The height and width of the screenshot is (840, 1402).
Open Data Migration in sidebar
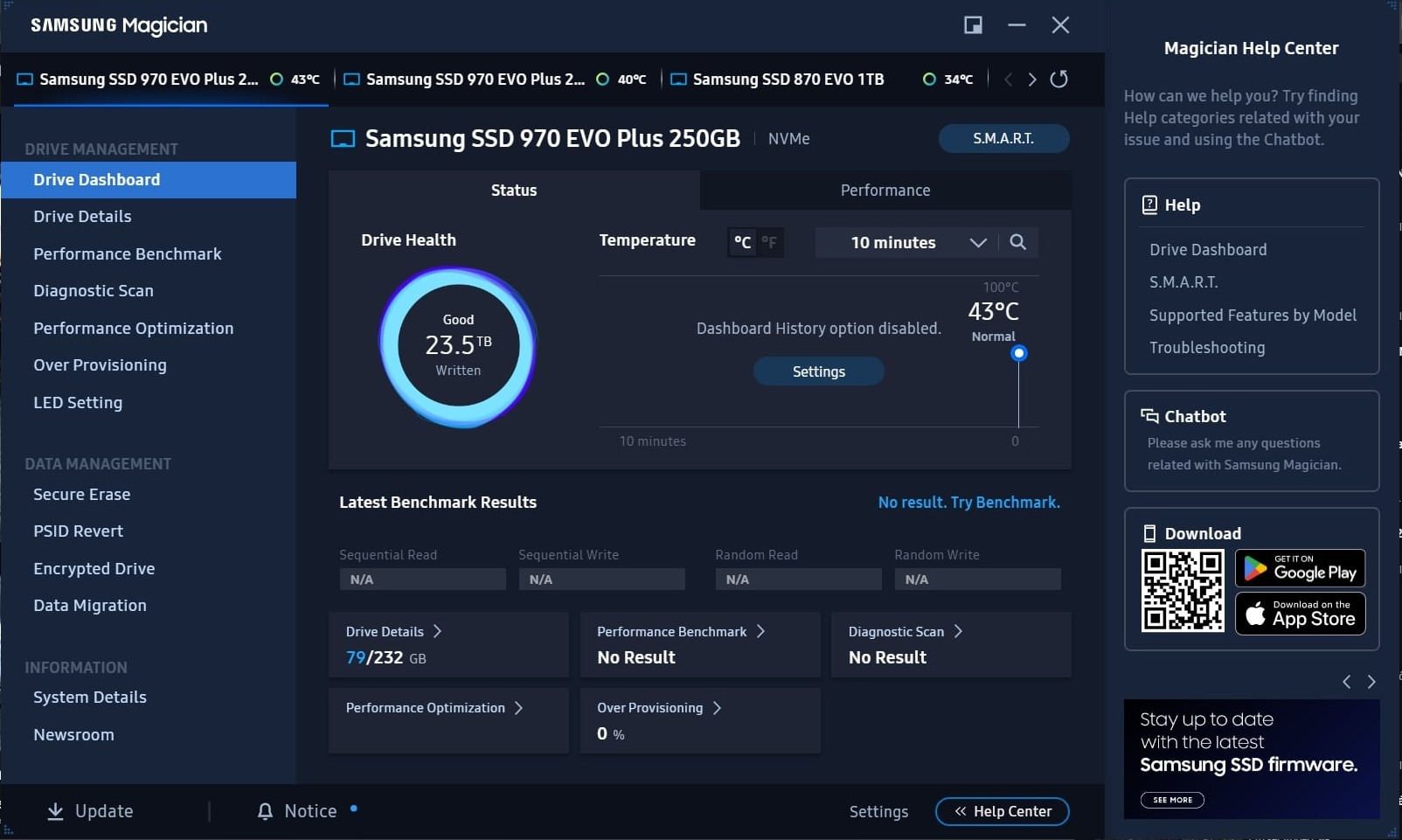click(x=90, y=606)
